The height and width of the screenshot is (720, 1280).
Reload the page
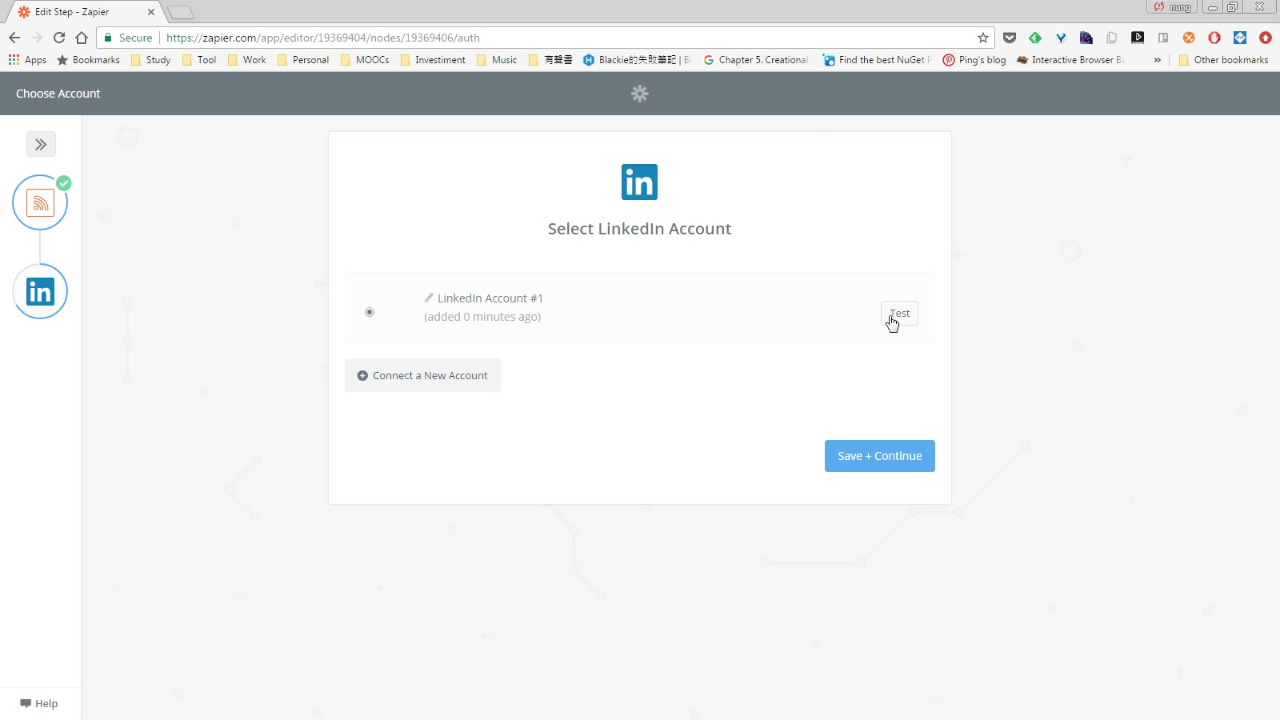coord(59,38)
